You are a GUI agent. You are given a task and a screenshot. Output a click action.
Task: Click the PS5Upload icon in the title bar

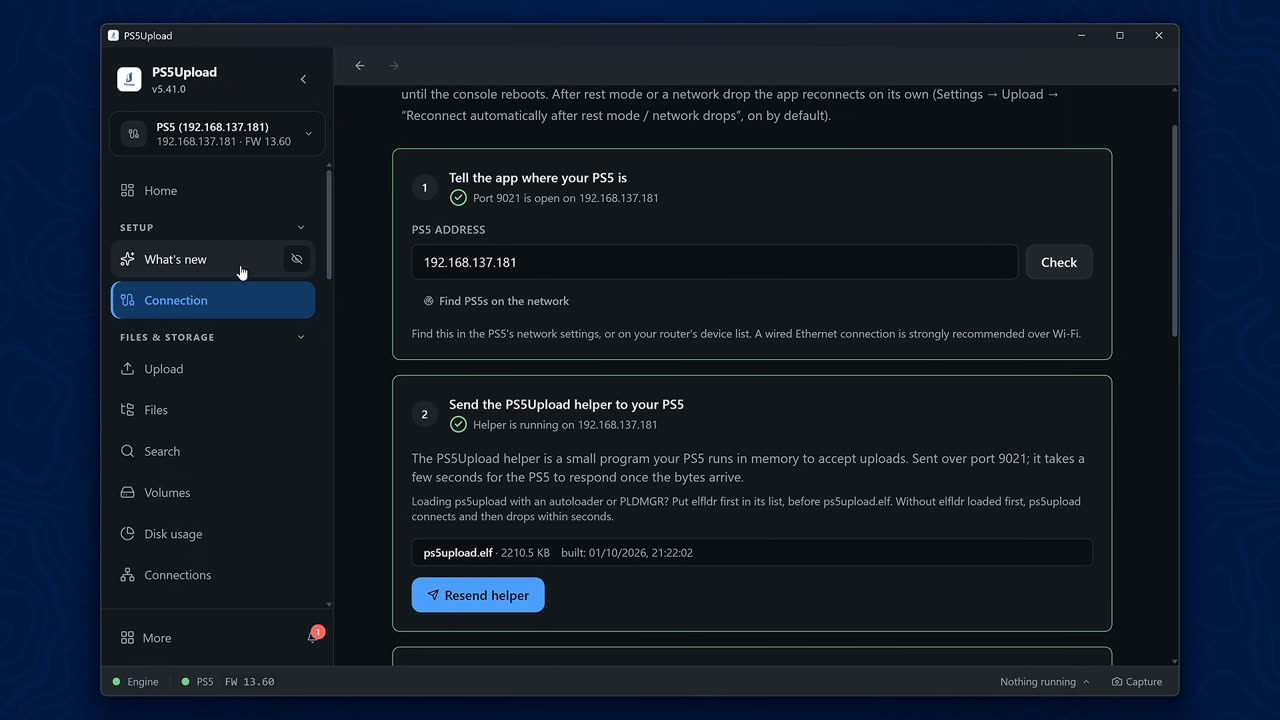(x=113, y=35)
